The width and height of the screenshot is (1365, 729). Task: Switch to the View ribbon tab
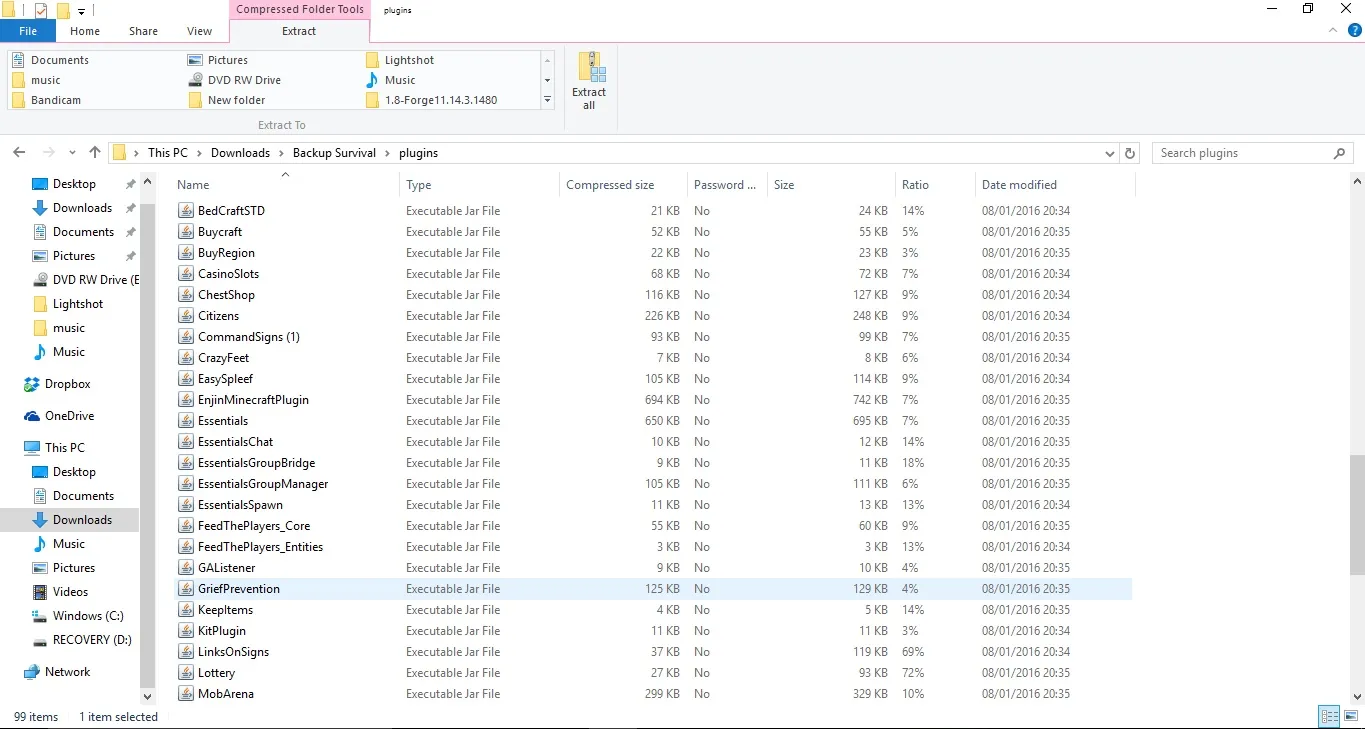click(x=199, y=31)
